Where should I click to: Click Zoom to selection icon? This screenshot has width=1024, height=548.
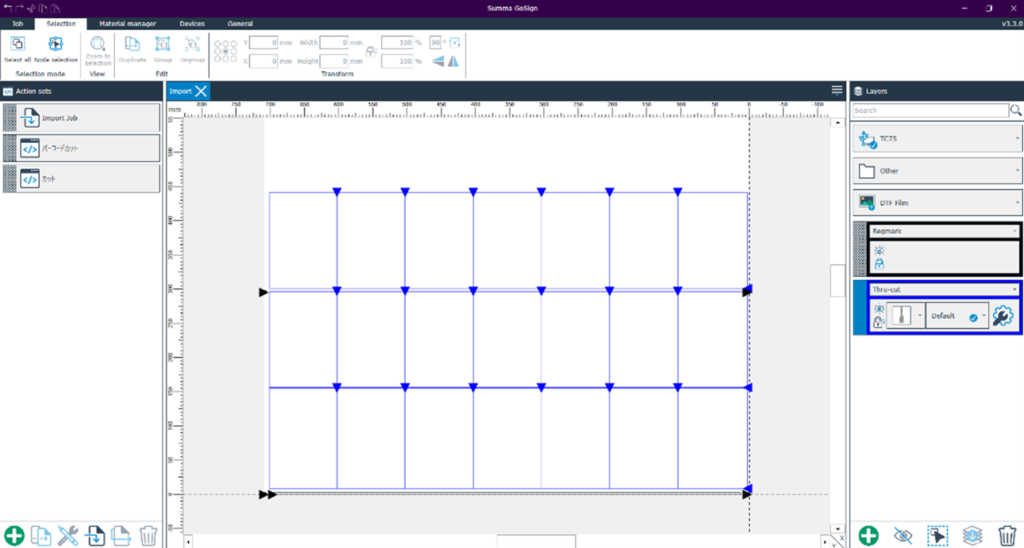(x=98, y=44)
